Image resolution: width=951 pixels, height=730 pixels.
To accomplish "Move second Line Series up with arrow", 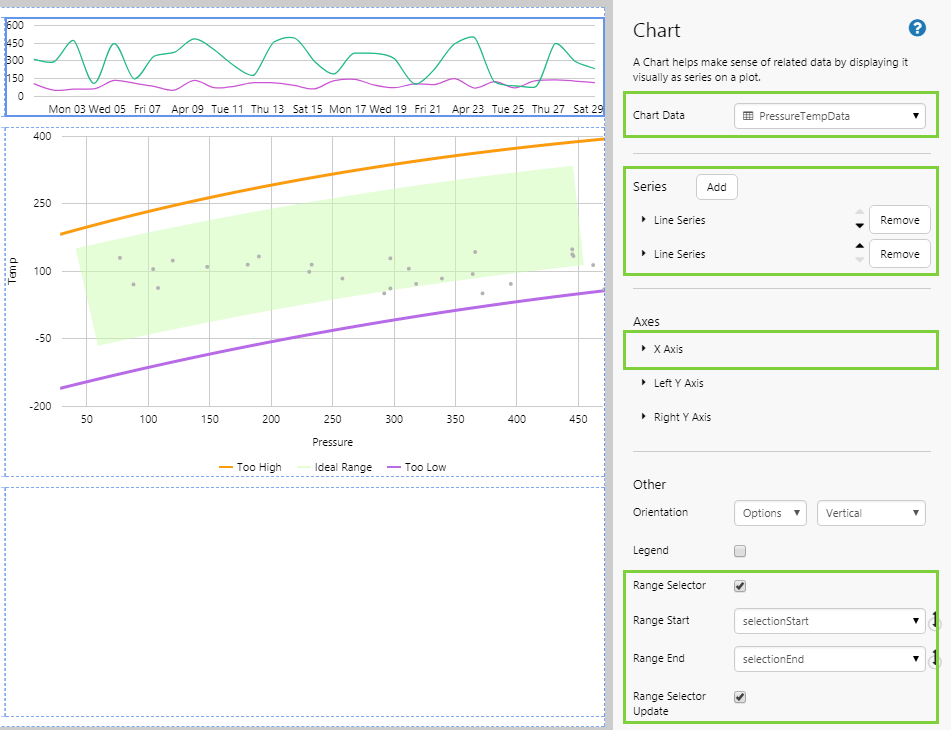I will (859, 246).
